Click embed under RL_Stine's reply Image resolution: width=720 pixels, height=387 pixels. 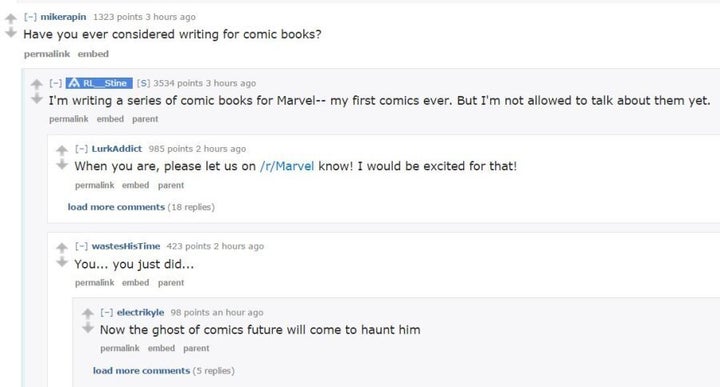[x=110, y=119]
